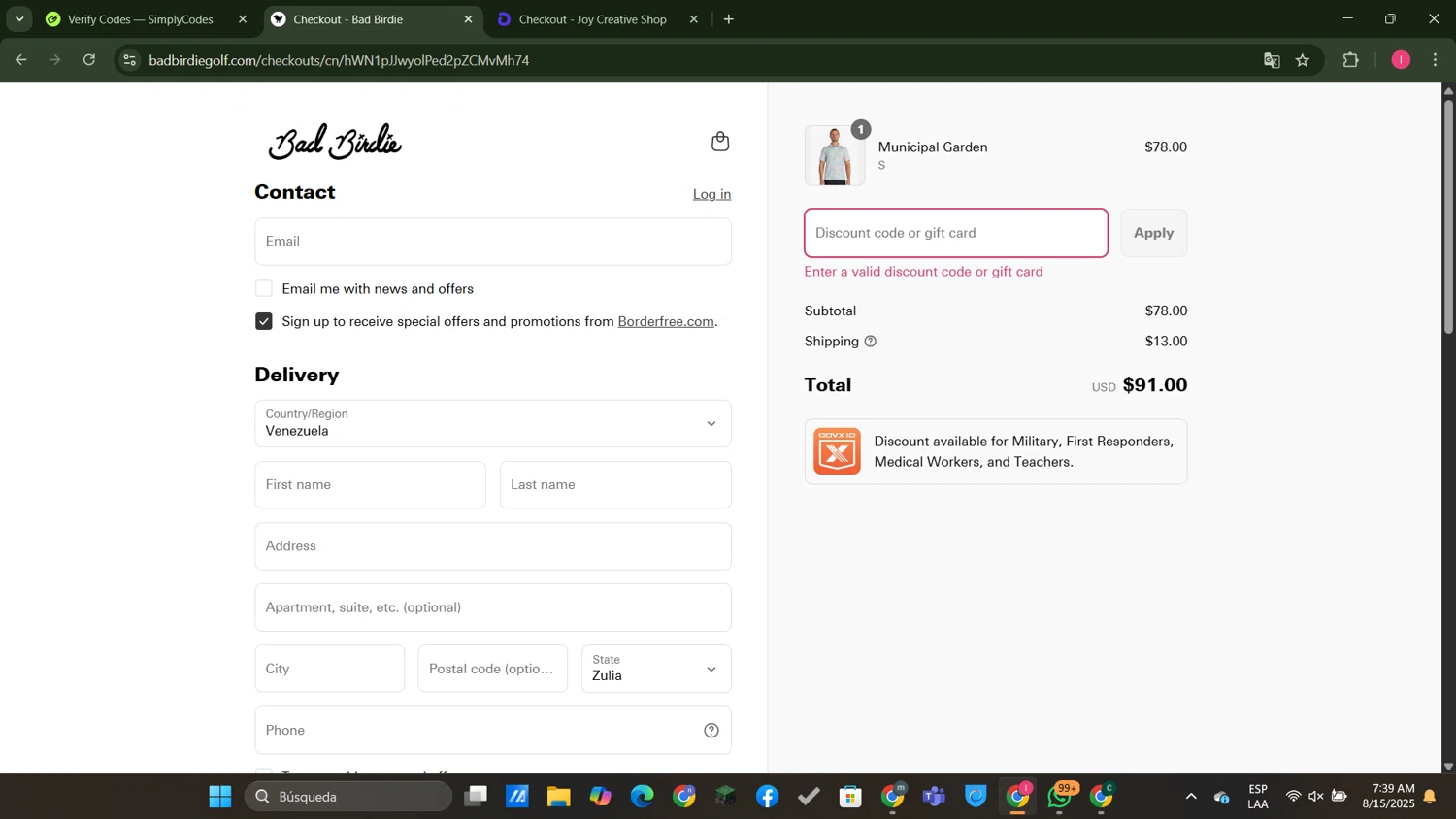Click the GovX ID discount icon
1456x819 pixels.
pos(837,451)
